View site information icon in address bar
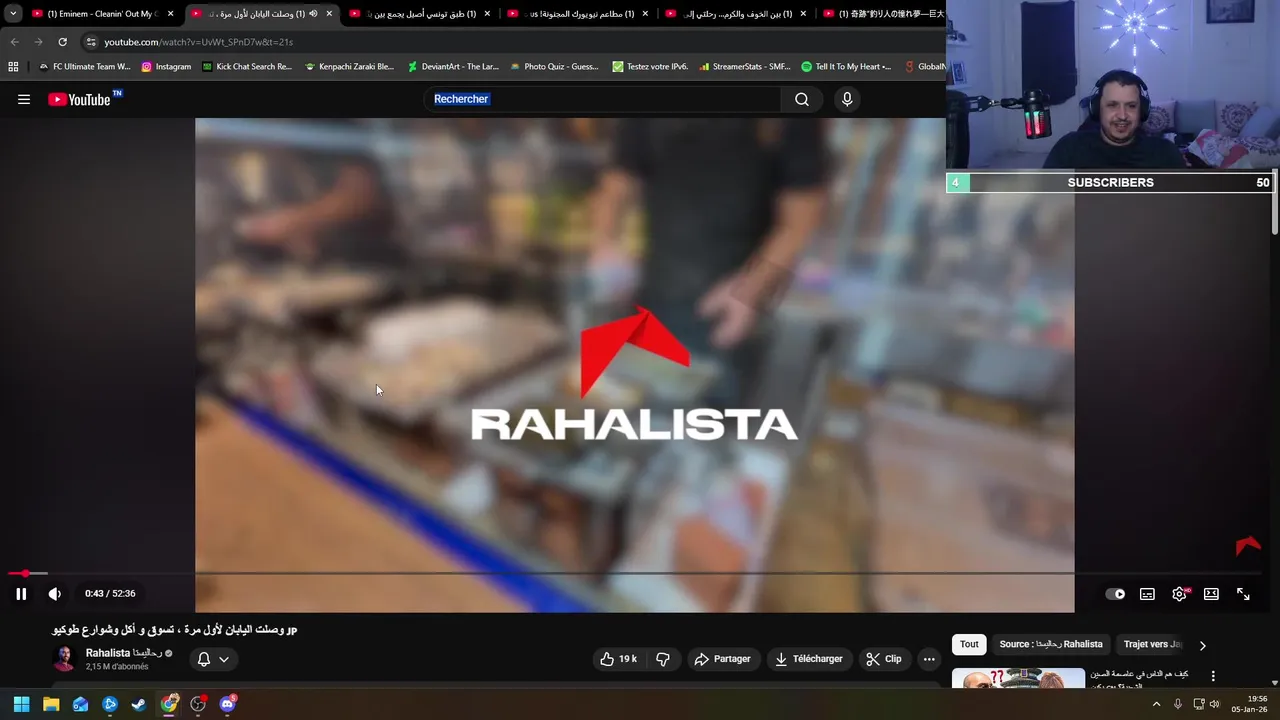The image size is (1280, 720). 91,42
